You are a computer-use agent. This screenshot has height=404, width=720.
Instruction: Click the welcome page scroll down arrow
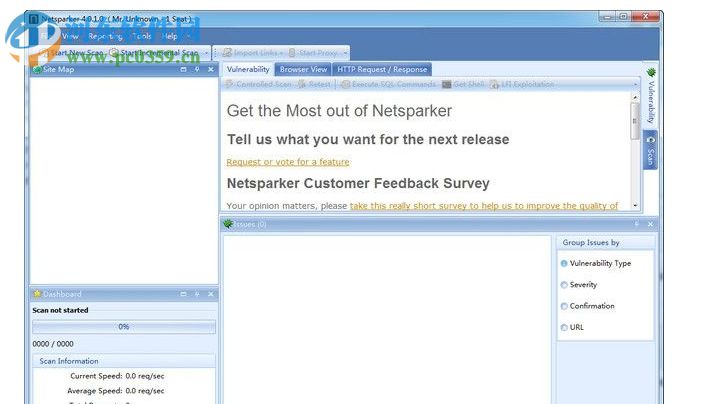(635, 206)
